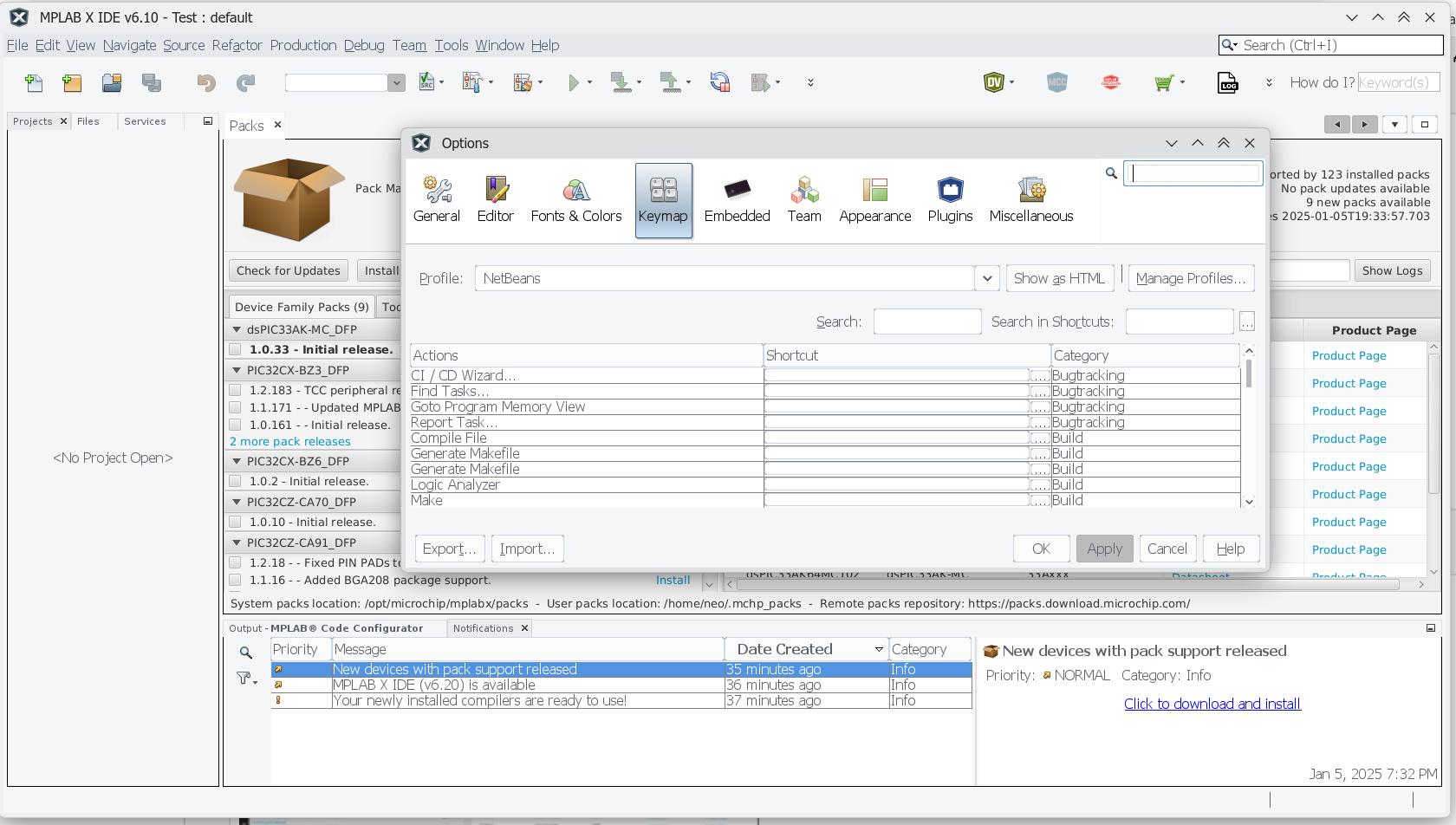Collapse the dsPIC33AK-MC_DFP pack group
Image resolution: width=1456 pixels, height=825 pixels.
pos(236,329)
